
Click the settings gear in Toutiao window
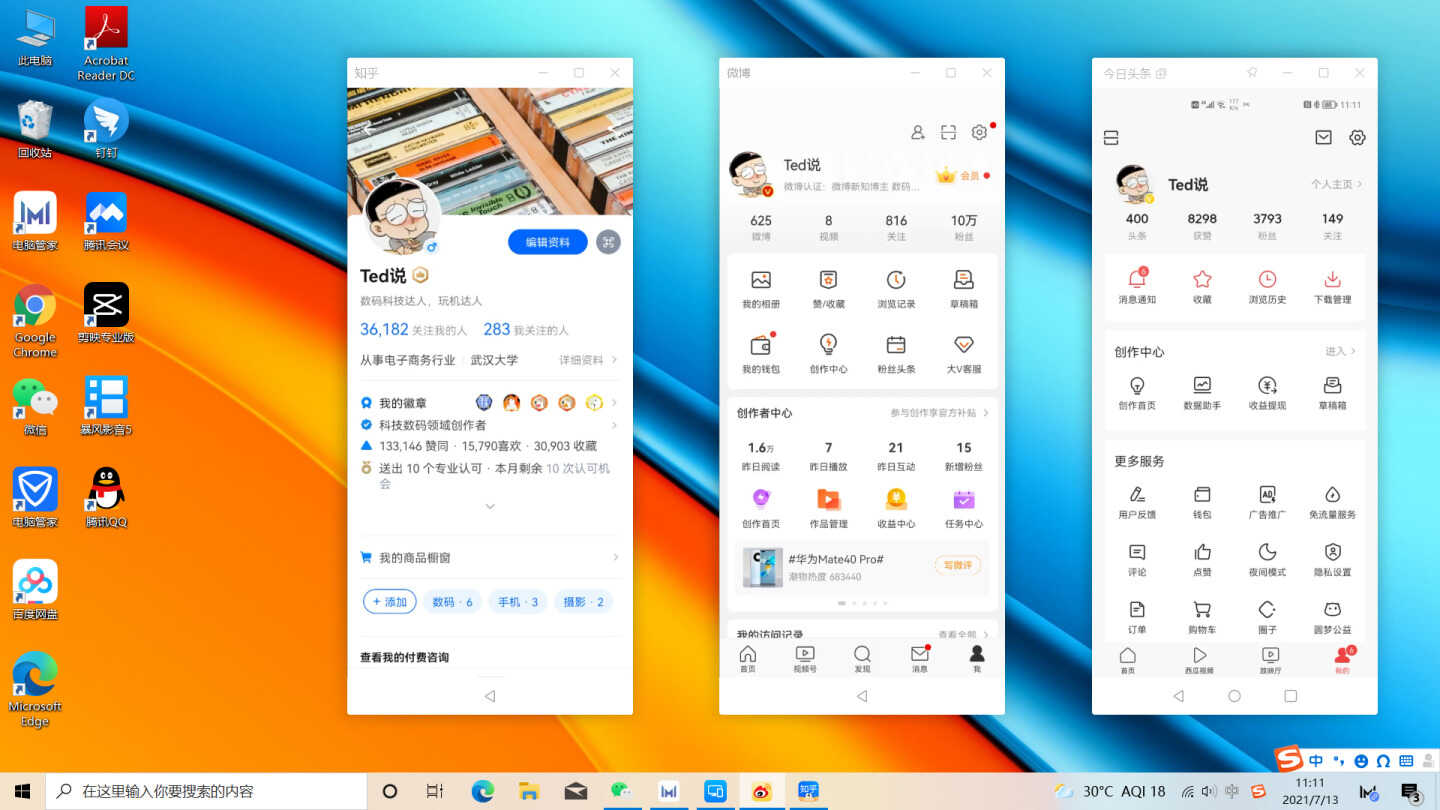coord(1357,138)
